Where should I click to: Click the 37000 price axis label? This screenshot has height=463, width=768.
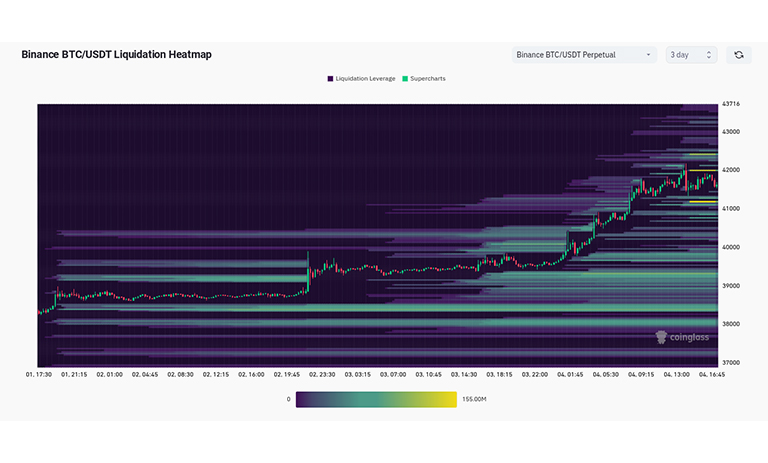[x=731, y=363]
